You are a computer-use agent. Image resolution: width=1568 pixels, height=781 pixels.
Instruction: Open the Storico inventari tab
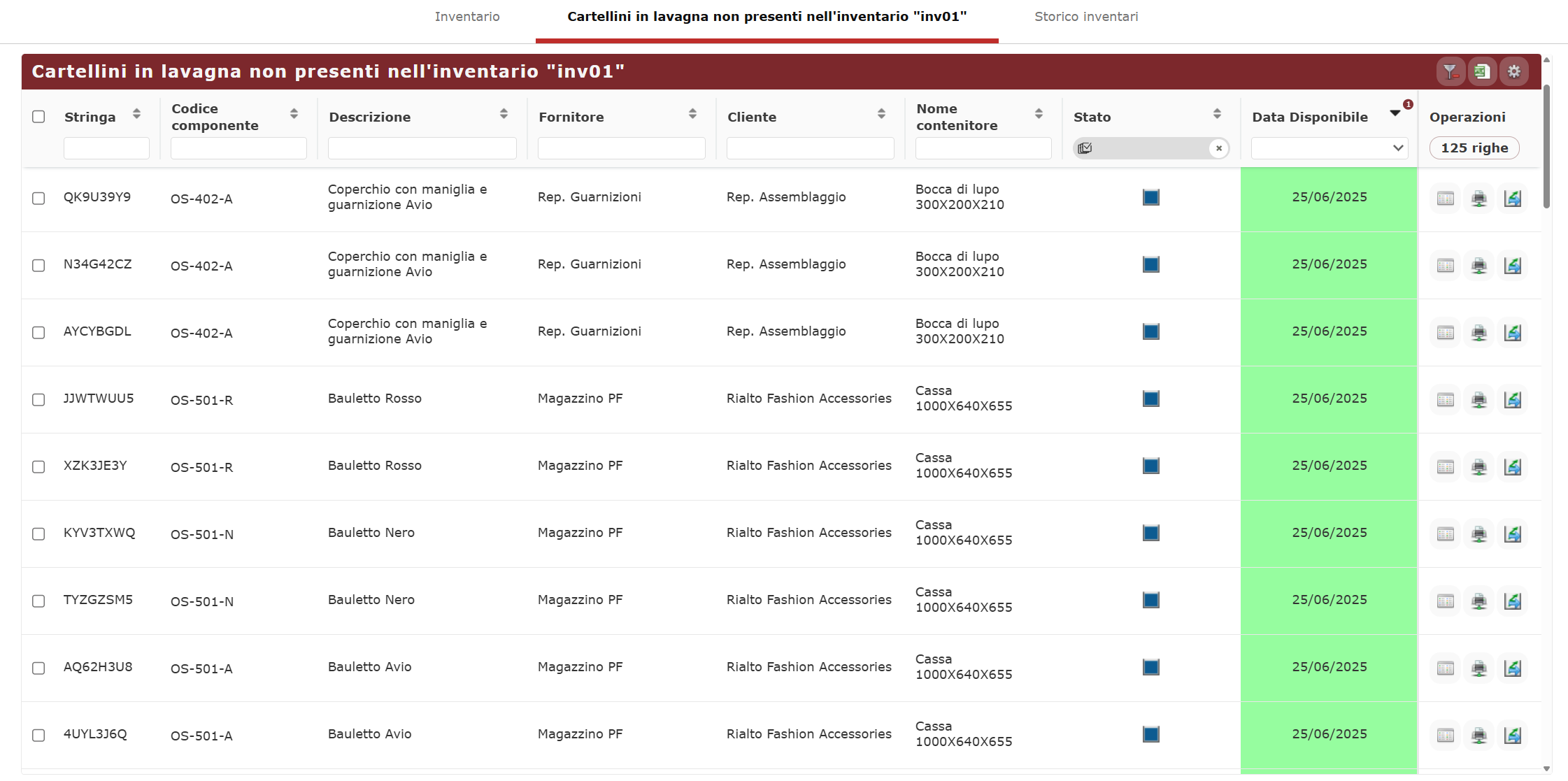tap(1086, 17)
